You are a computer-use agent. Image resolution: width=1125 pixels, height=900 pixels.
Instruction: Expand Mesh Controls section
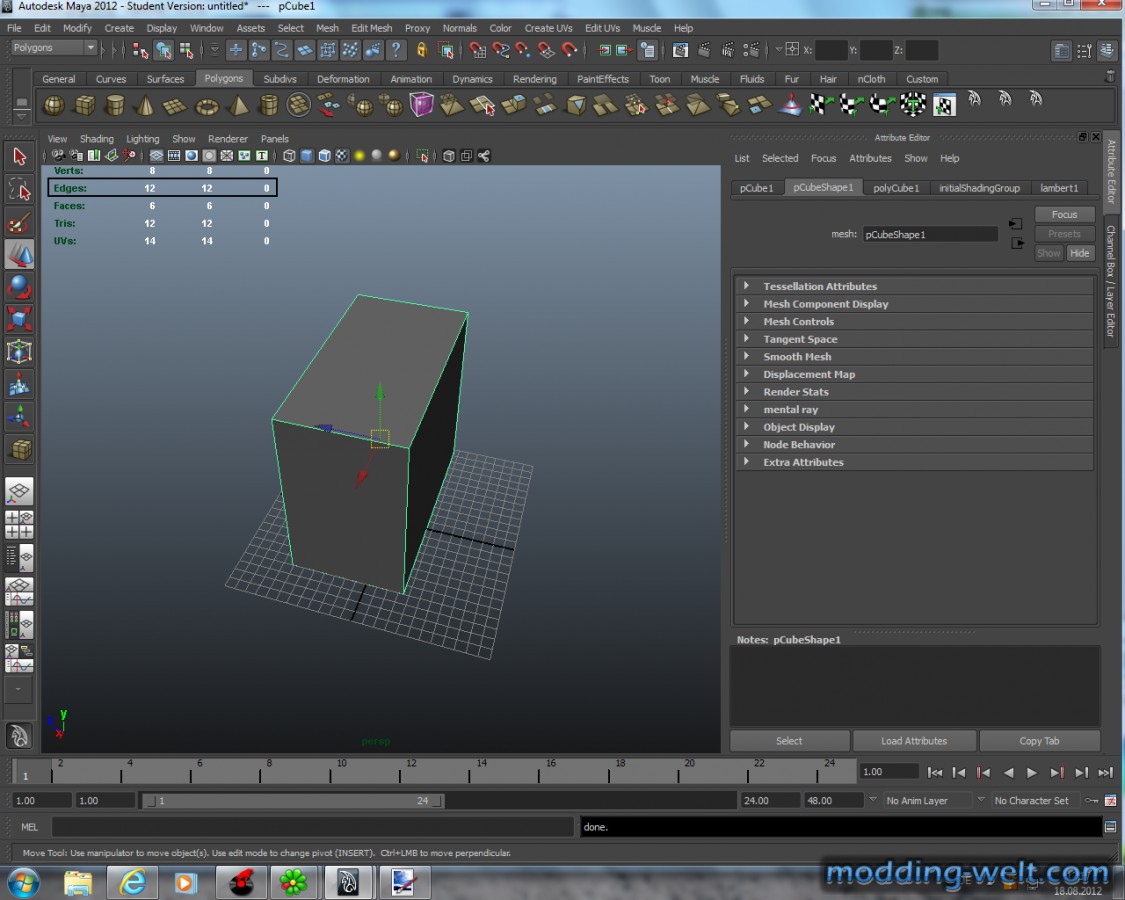coord(914,322)
